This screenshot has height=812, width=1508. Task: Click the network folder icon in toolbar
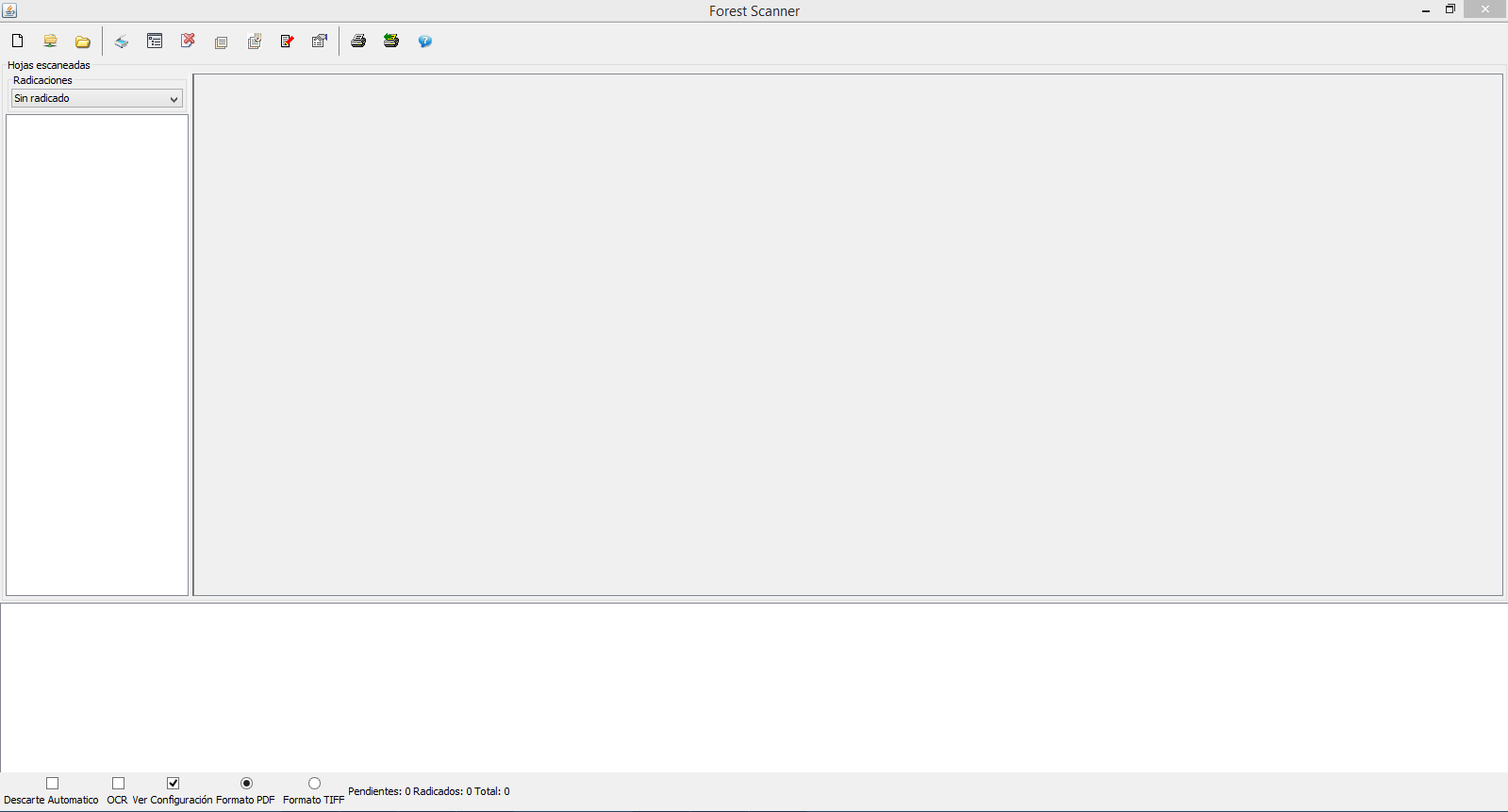(51, 41)
